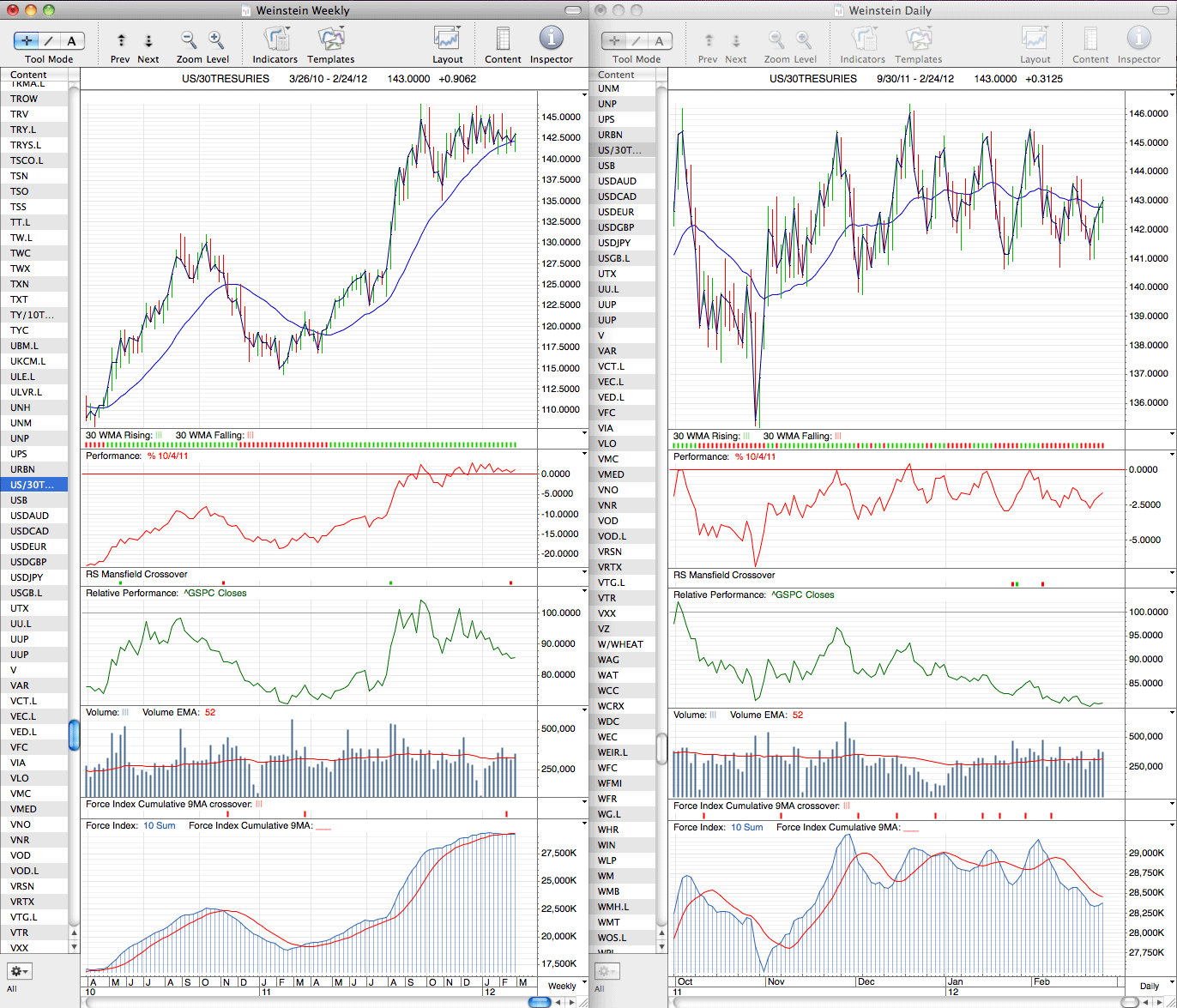Viewport: 1177px width, 1008px height.
Task: Open the gear action menu below Weekly list
Action: tap(20, 971)
